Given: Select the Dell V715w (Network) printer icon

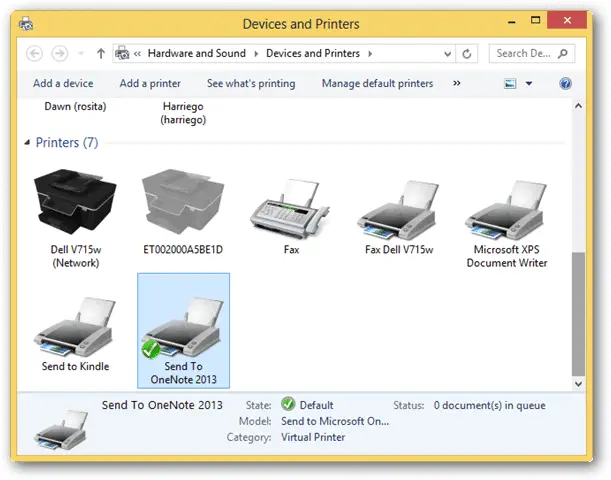Looking at the screenshot, I should tap(75, 202).
